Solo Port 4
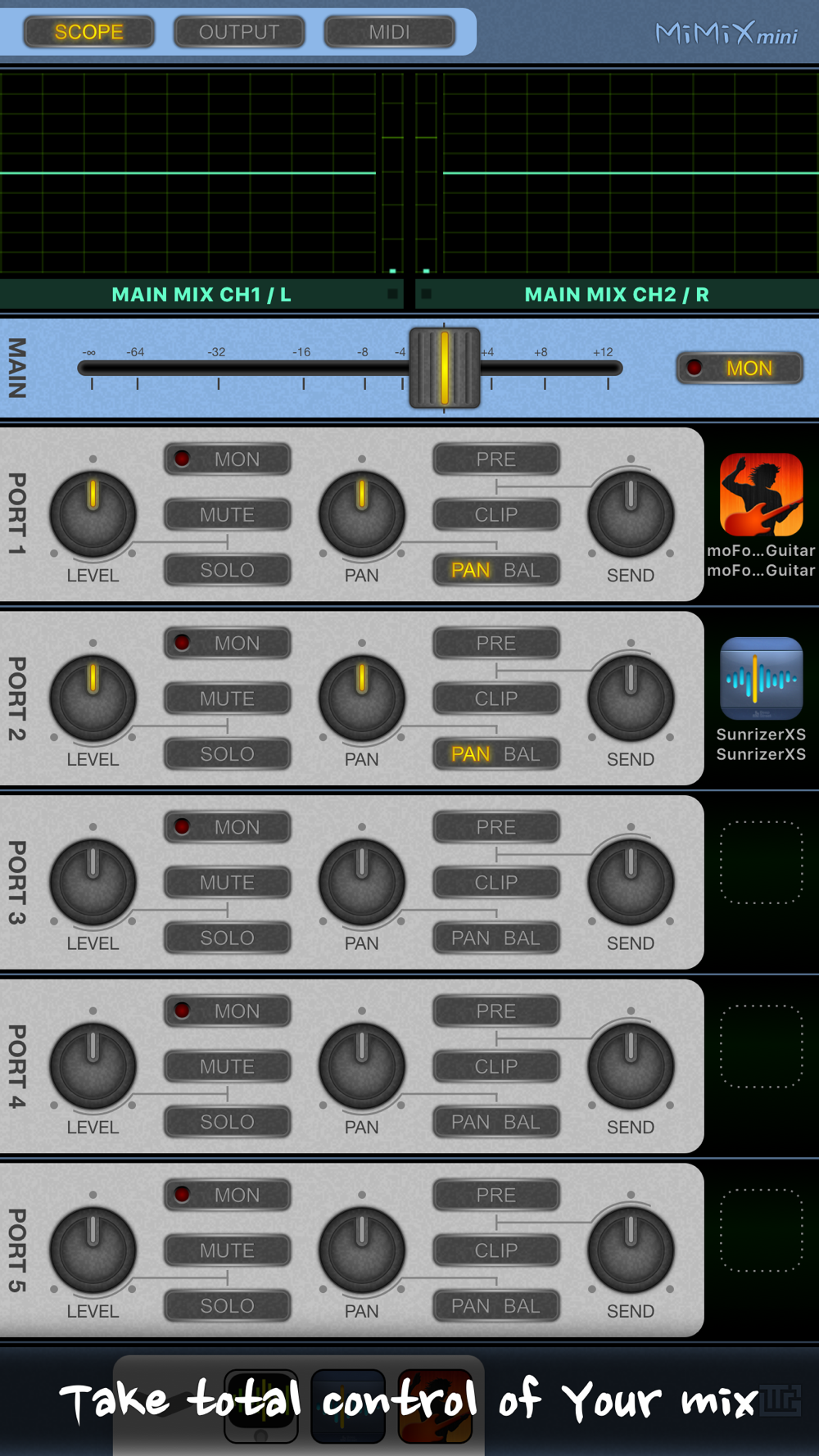Image resolution: width=819 pixels, height=1456 pixels. (228, 1122)
